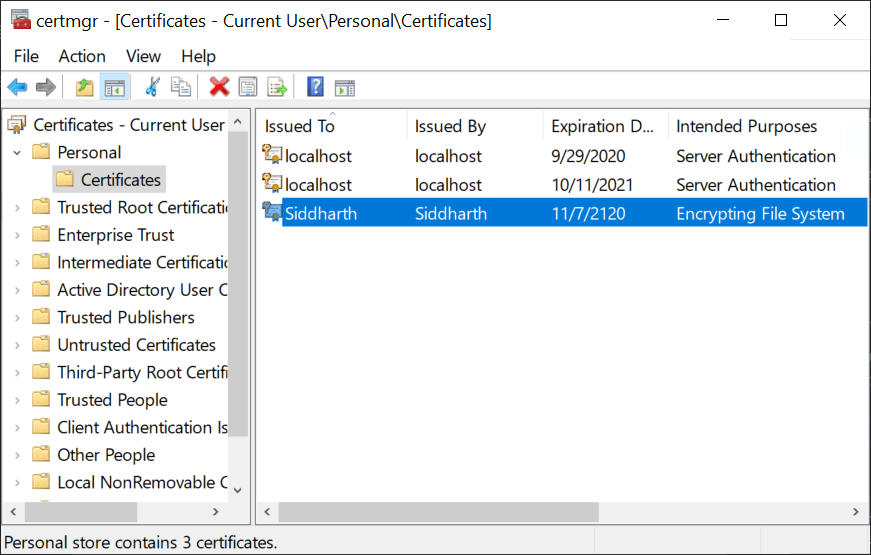Sort by Expiration Date column header
Screen dimensions: 871x555
click(x=606, y=126)
